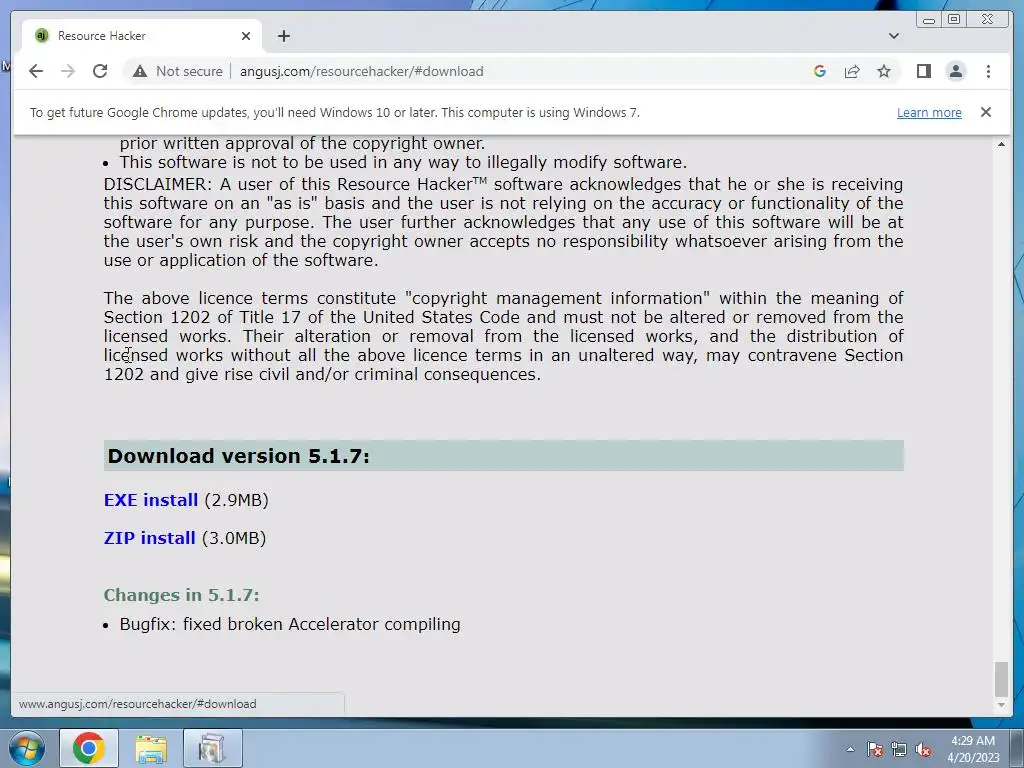Download the EXE install file
The height and width of the screenshot is (768, 1024).
151,500
